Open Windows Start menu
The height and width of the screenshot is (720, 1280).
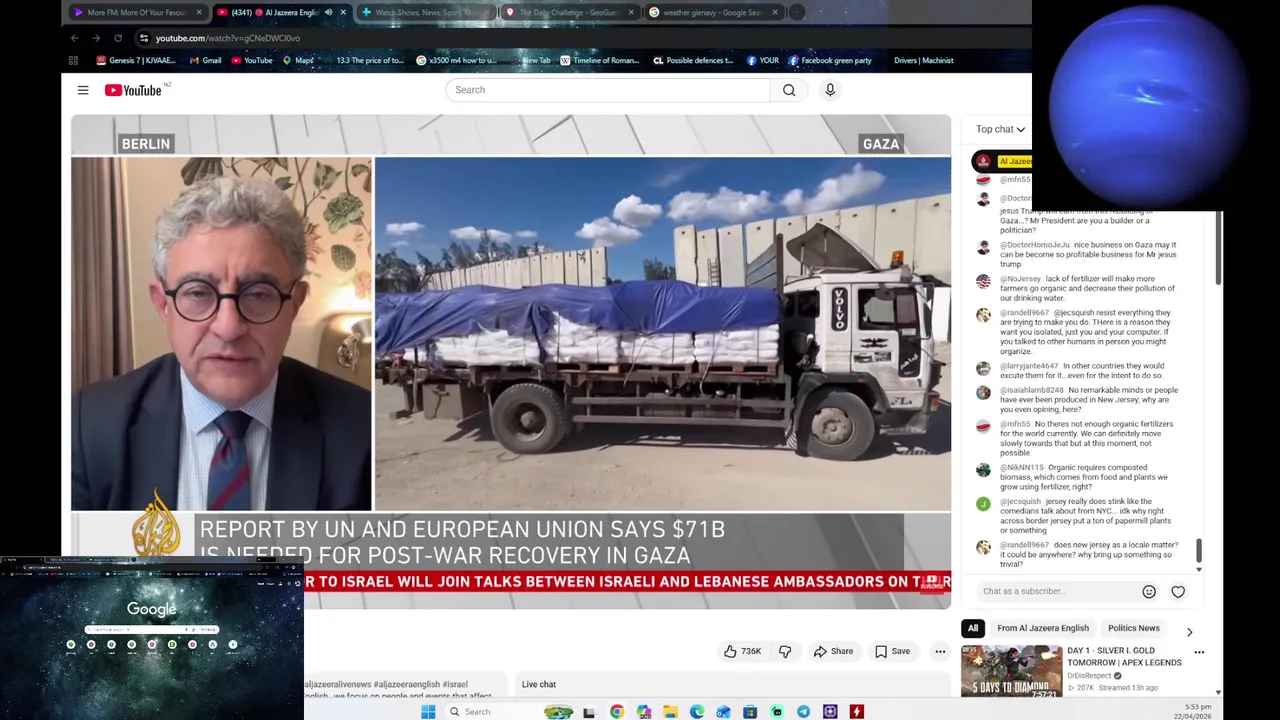428,711
